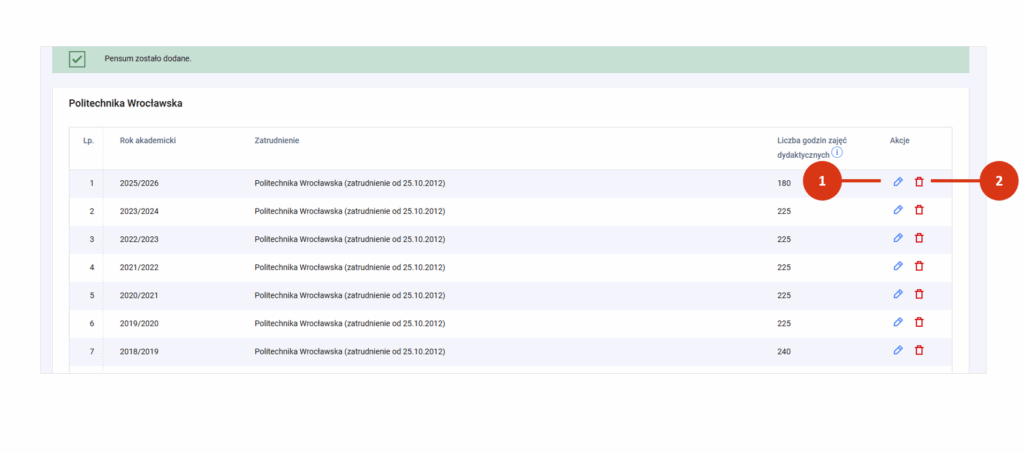Click the '180' hours value
Viewport: 1024px width, 453px height.
tap(784, 183)
